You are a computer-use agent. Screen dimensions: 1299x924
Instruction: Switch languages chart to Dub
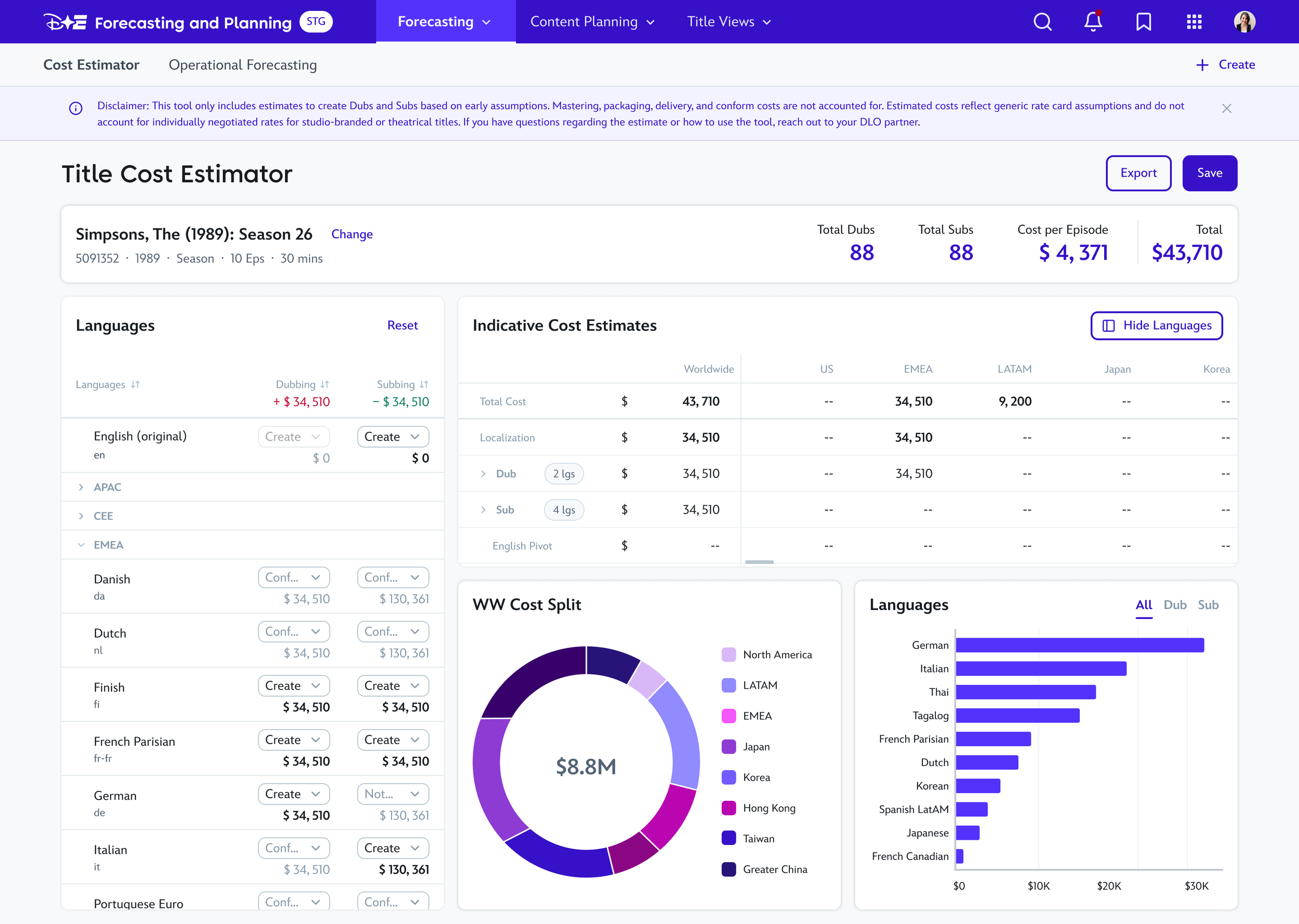1174,605
